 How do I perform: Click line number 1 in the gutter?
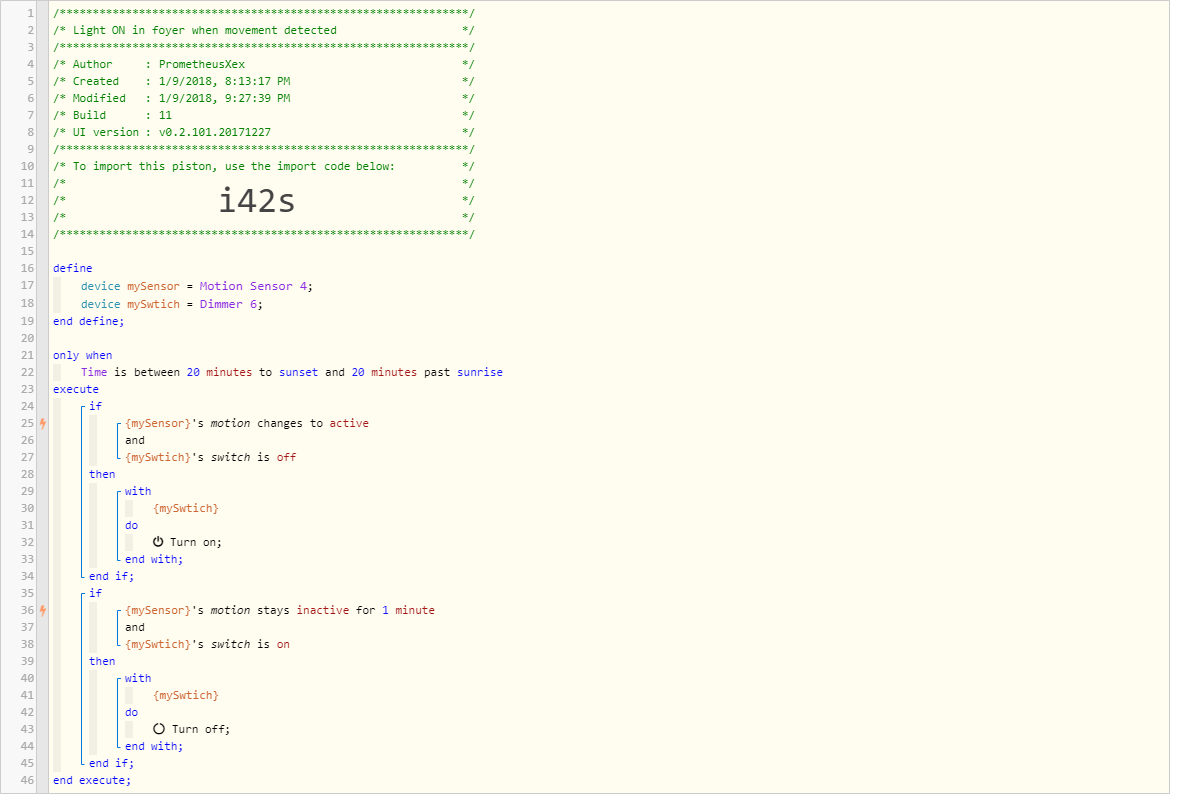pyautogui.click(x=31, y=14)
